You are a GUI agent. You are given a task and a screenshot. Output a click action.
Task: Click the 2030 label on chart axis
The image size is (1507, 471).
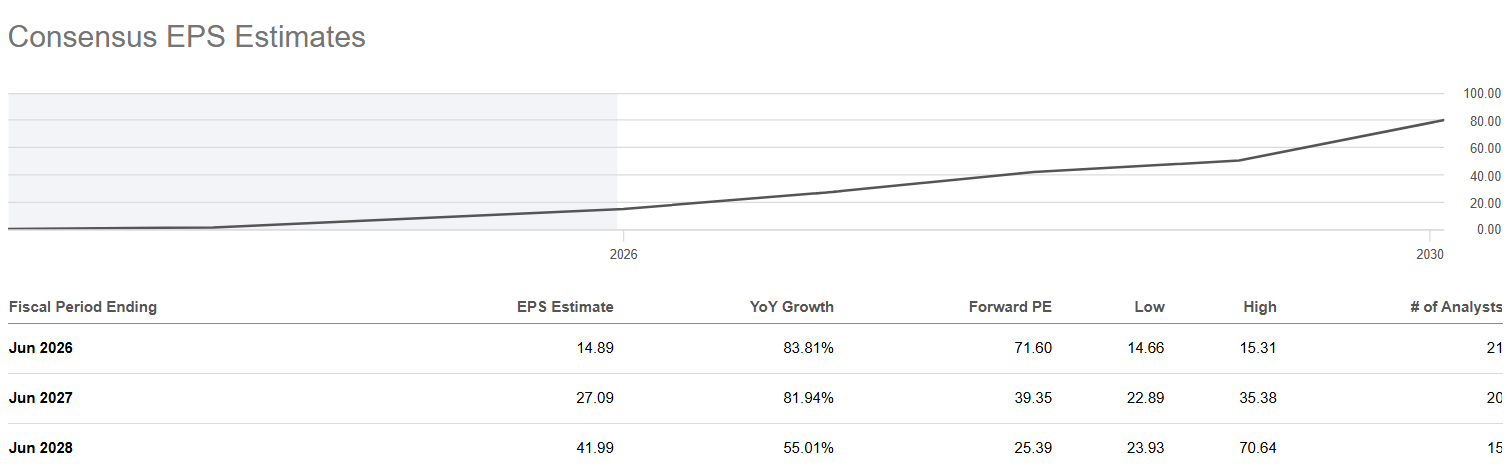tap(1430, 255)
